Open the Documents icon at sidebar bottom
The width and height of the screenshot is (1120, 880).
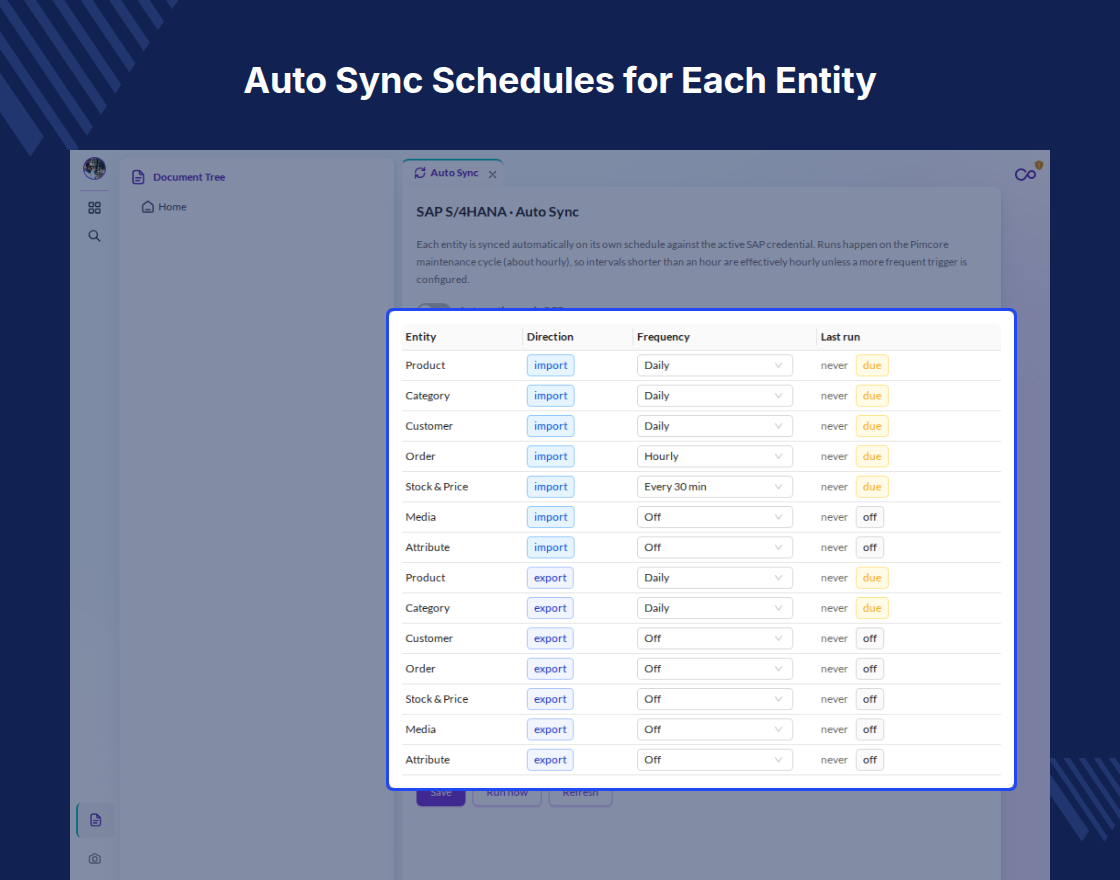95,820
